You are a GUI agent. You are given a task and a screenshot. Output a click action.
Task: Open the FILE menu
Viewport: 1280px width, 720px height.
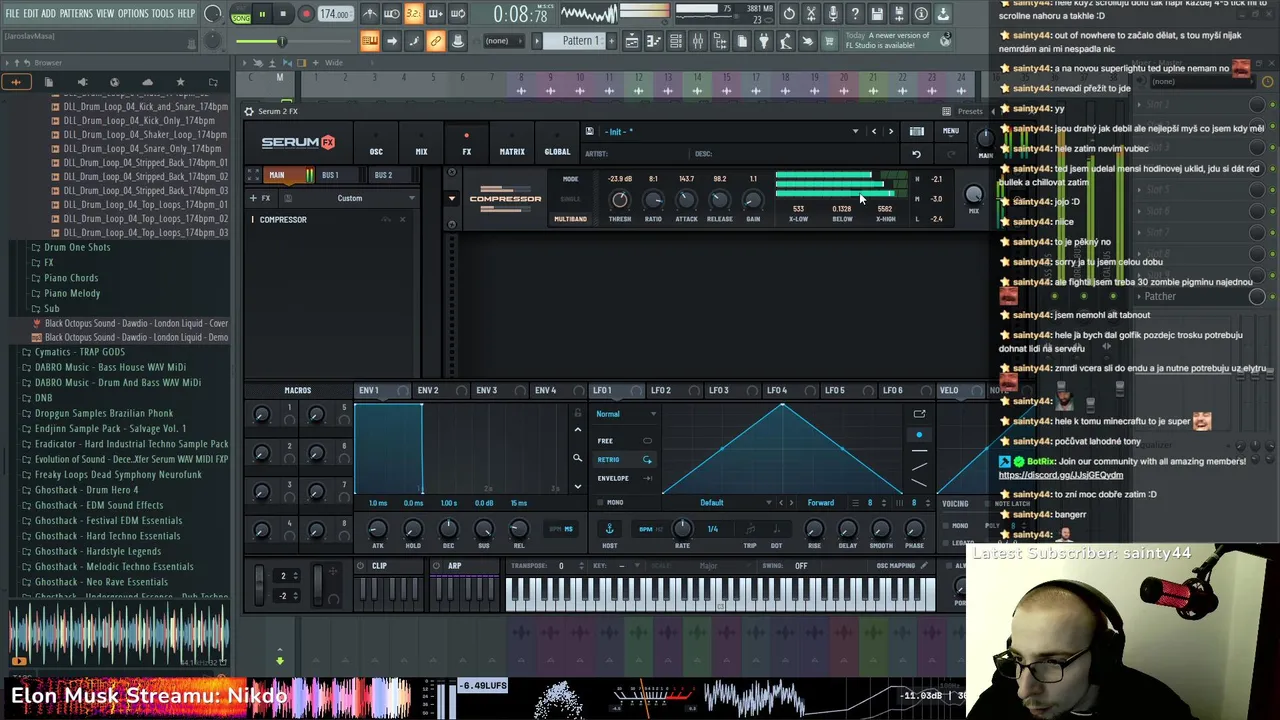click(x=12, y=14)
